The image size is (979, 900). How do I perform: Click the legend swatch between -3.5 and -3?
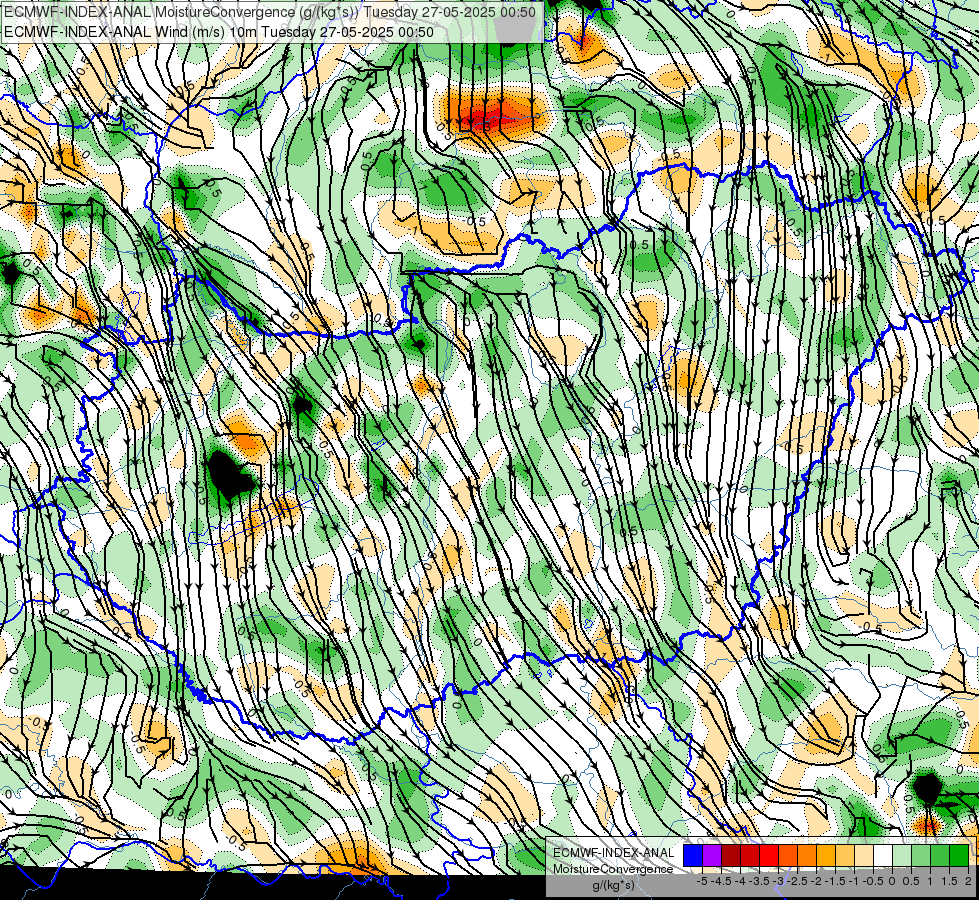coord(769,856)
